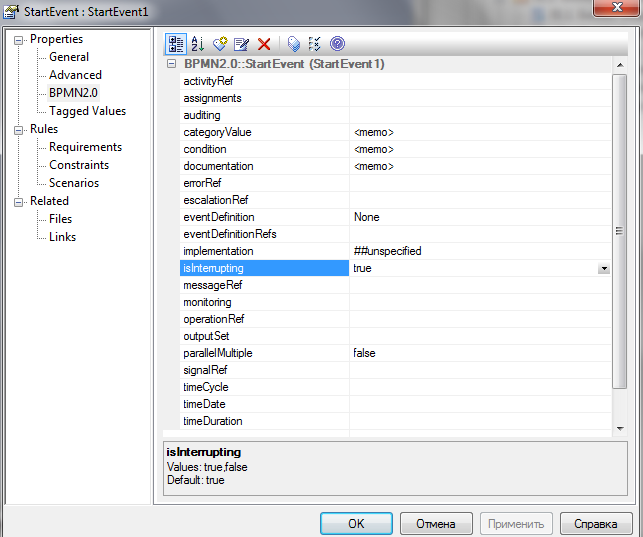Viewport: 643px width, 537px height.
Task: Collapse the Related tree node
Action: (x=18, y=203)
